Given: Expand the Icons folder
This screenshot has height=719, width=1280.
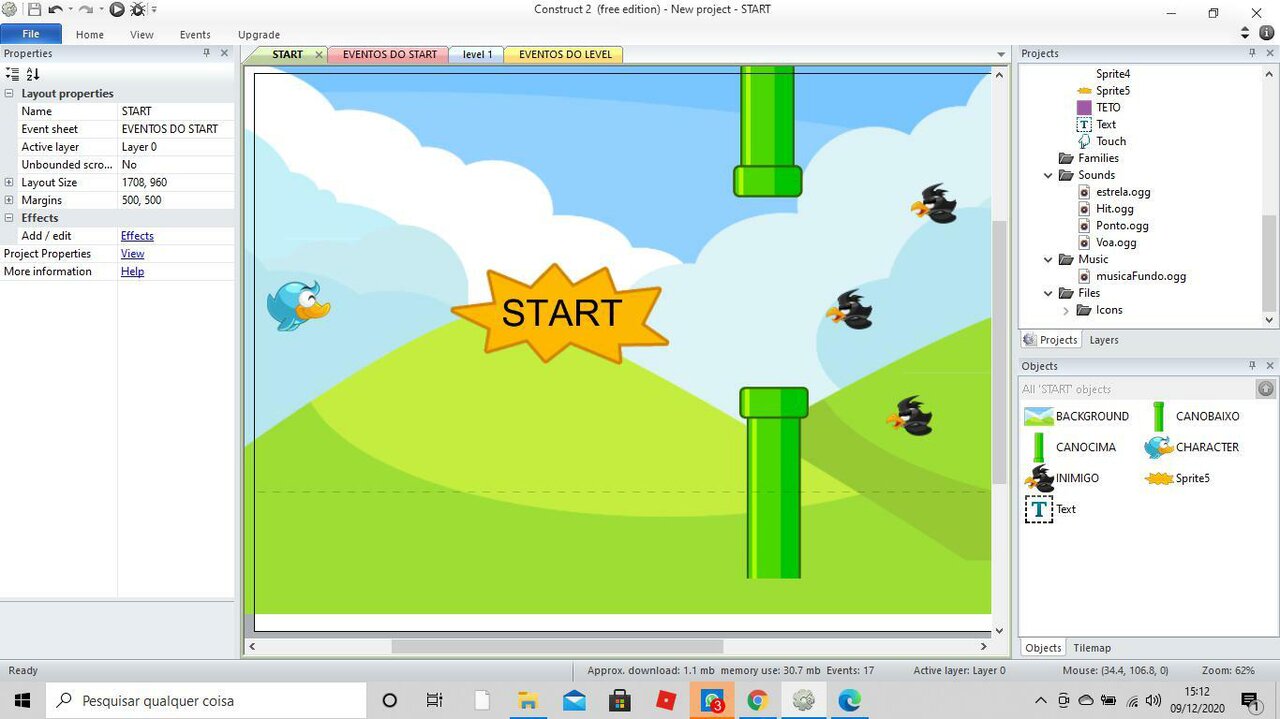Looking at the screenshot, I should (1066, 310).
